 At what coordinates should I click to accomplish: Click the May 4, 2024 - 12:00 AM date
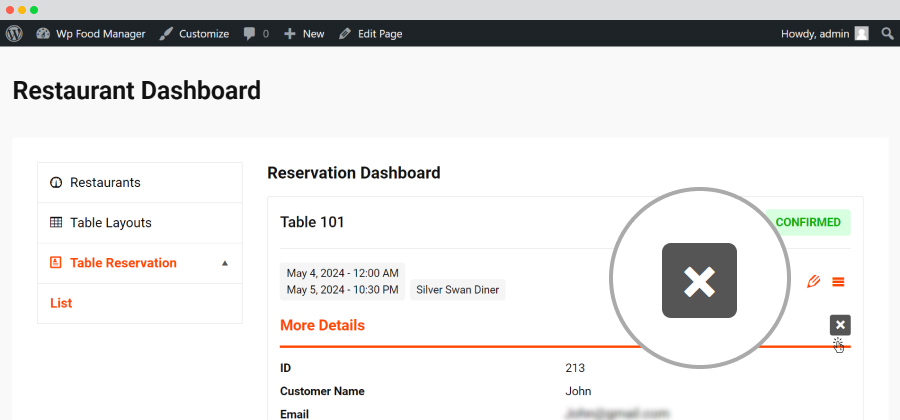(343, 273)
